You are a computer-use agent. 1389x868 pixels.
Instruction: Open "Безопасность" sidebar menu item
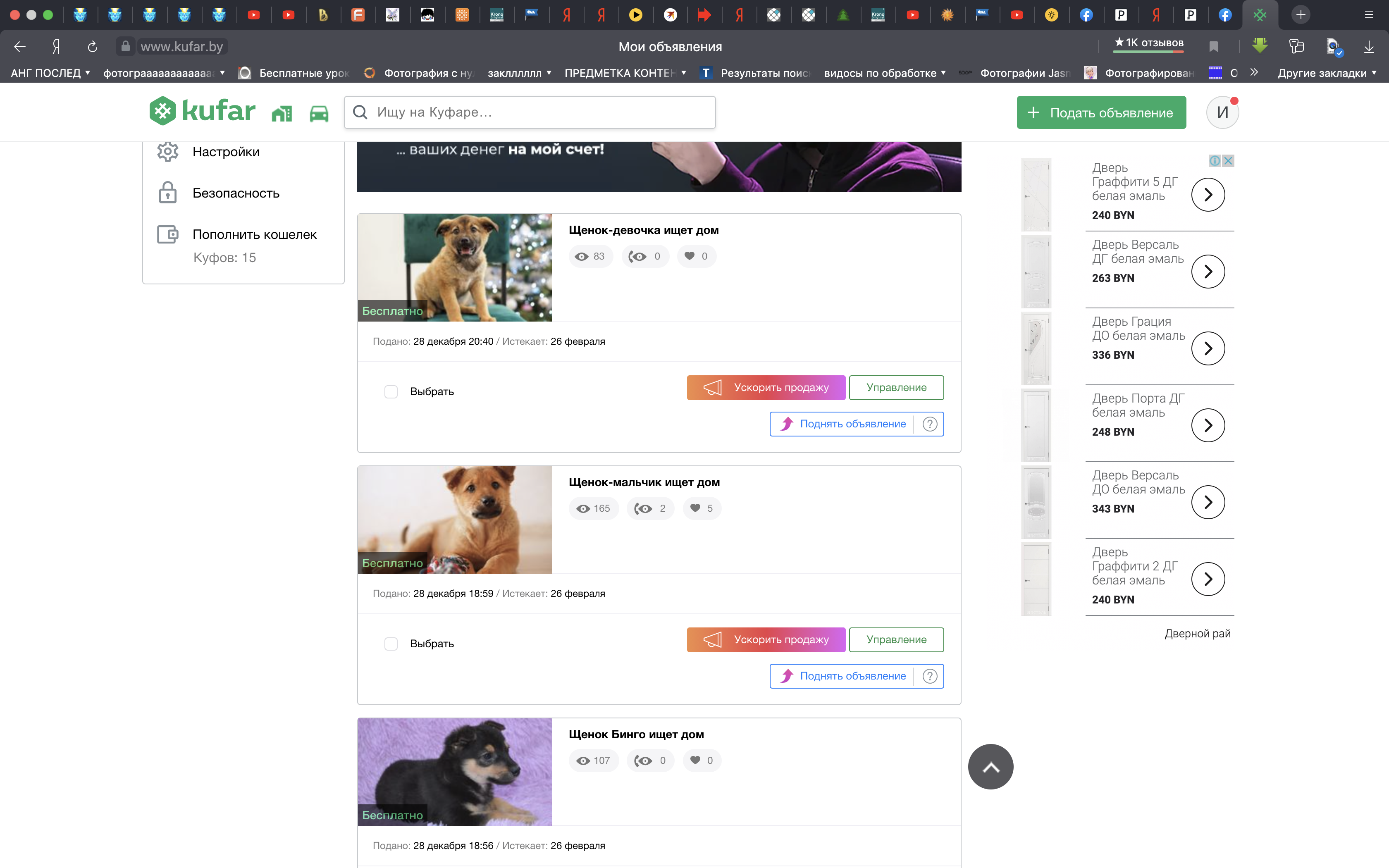point(236,193)
